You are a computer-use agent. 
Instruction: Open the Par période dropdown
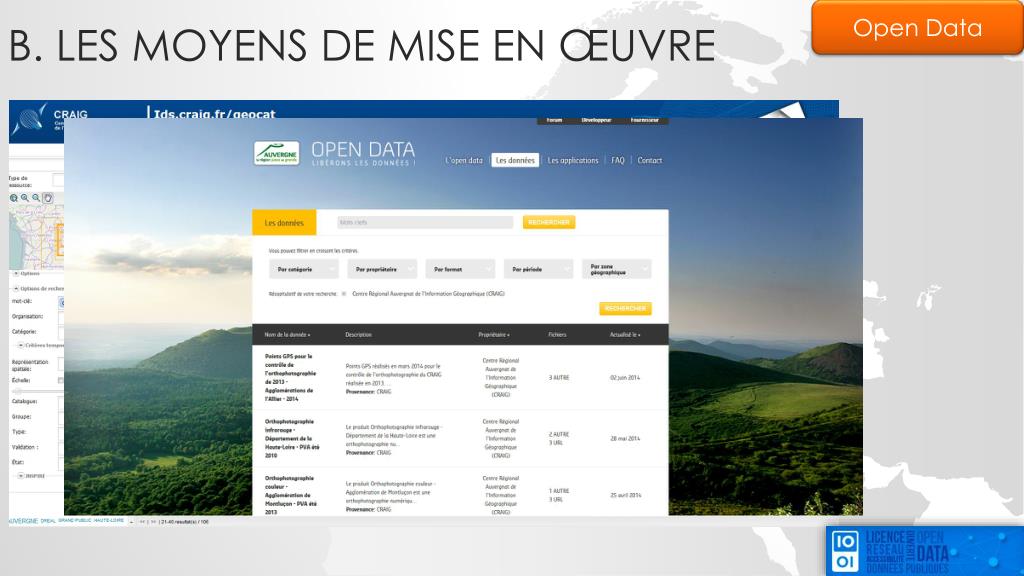pyautogui.click(x=539, y=269)
